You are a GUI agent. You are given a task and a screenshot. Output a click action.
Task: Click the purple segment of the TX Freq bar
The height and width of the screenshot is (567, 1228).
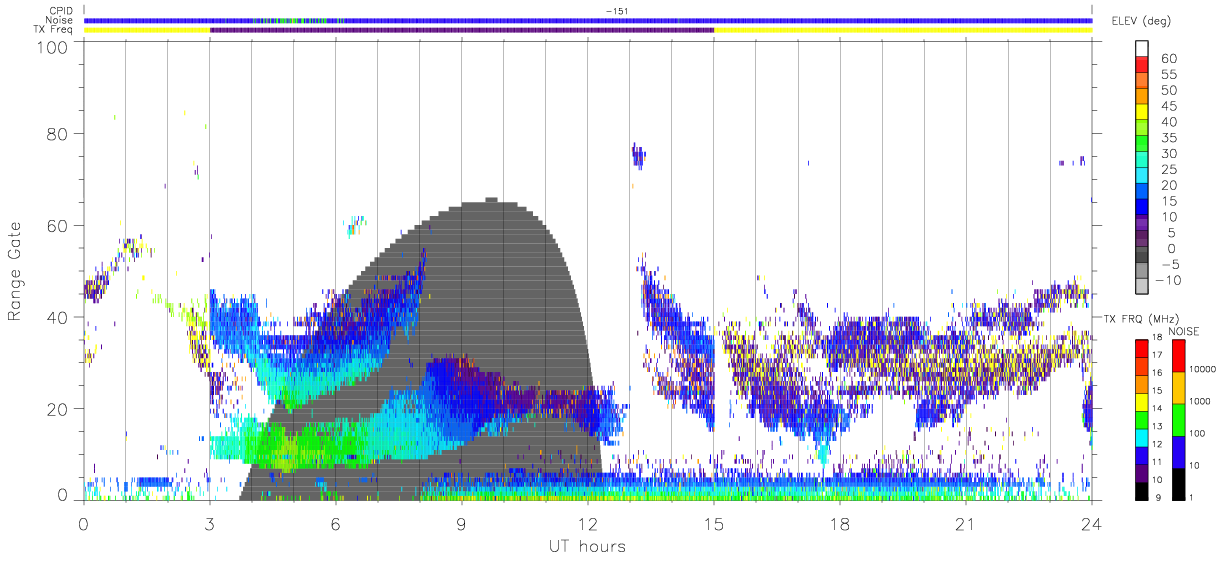coord(462,30)
